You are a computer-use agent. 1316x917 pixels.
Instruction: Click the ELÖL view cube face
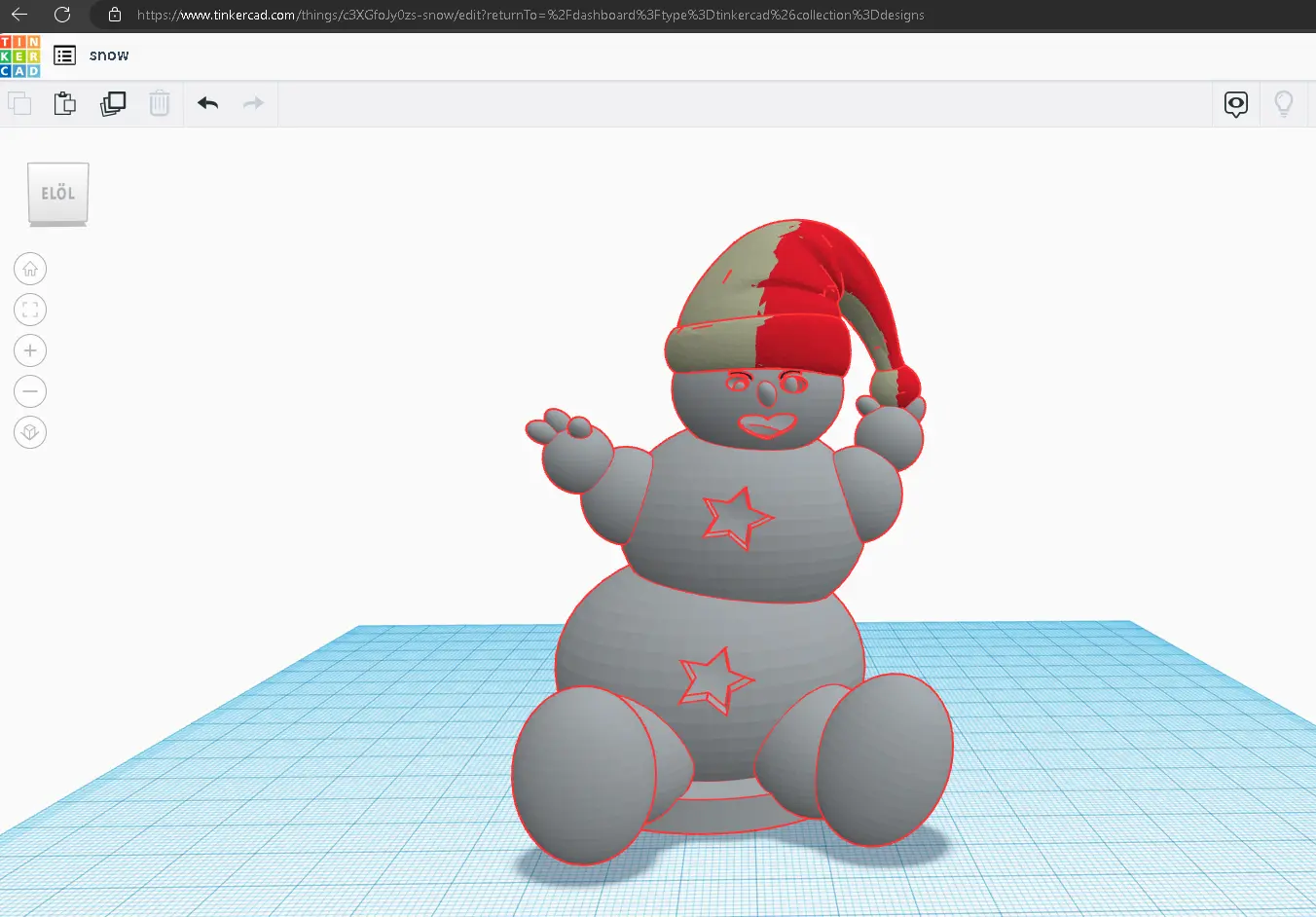coord(58,193)
